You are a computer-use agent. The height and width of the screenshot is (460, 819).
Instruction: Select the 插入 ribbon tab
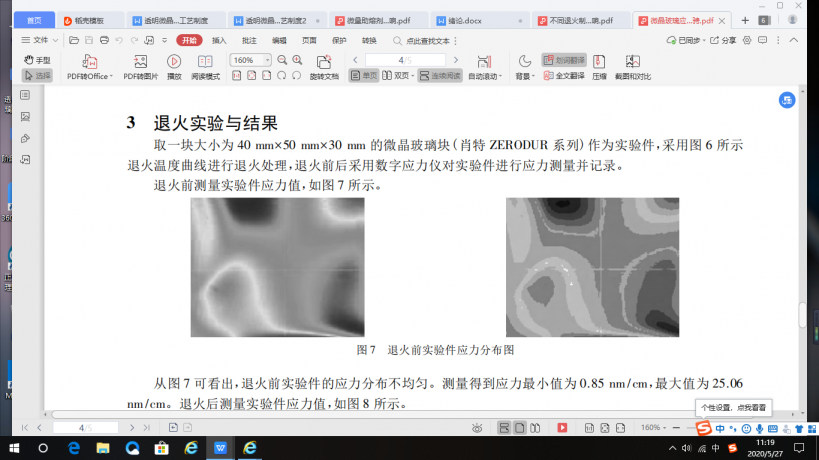point(219,40)
